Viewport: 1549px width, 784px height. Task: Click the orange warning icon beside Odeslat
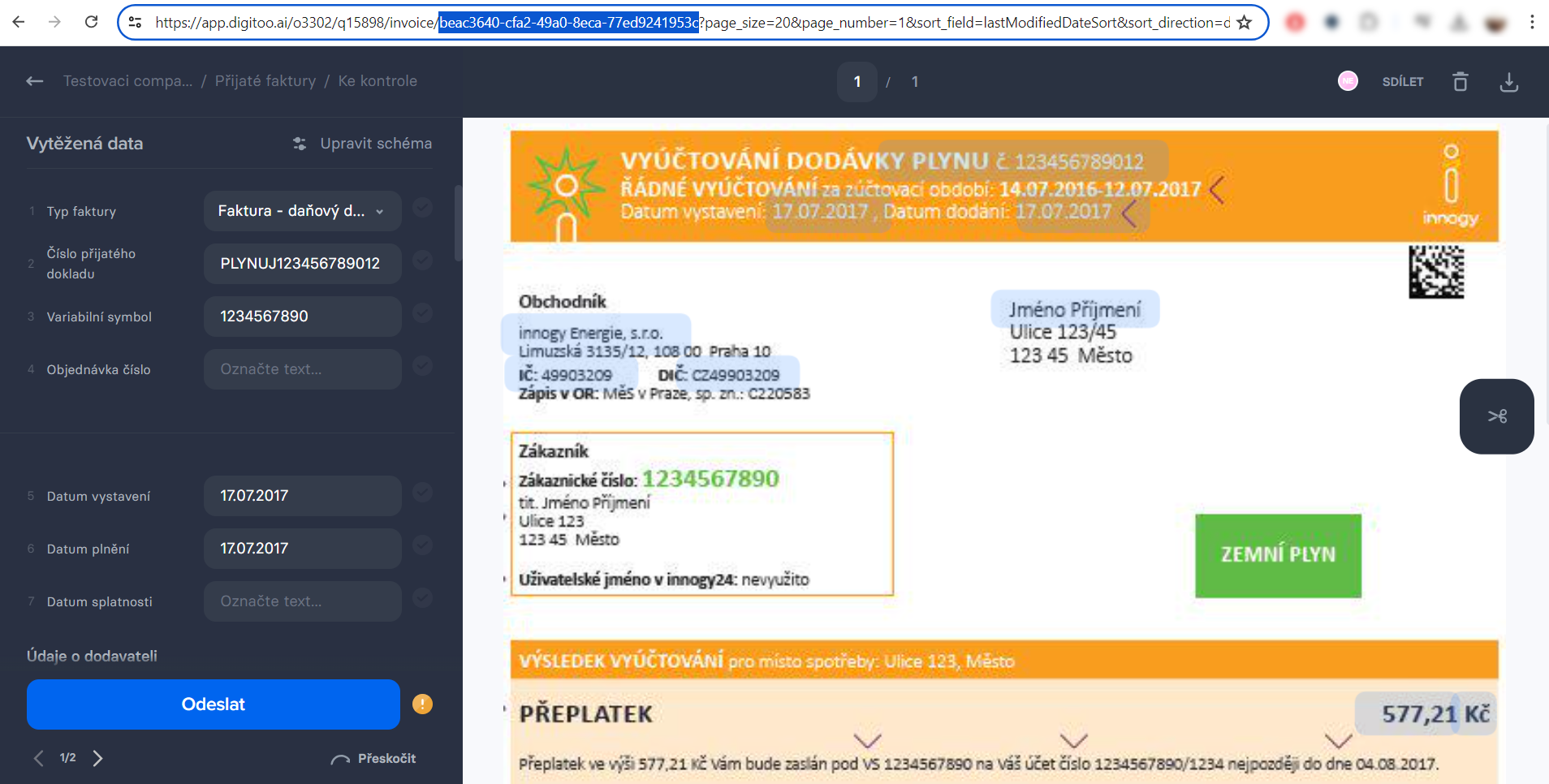point(422,704)
